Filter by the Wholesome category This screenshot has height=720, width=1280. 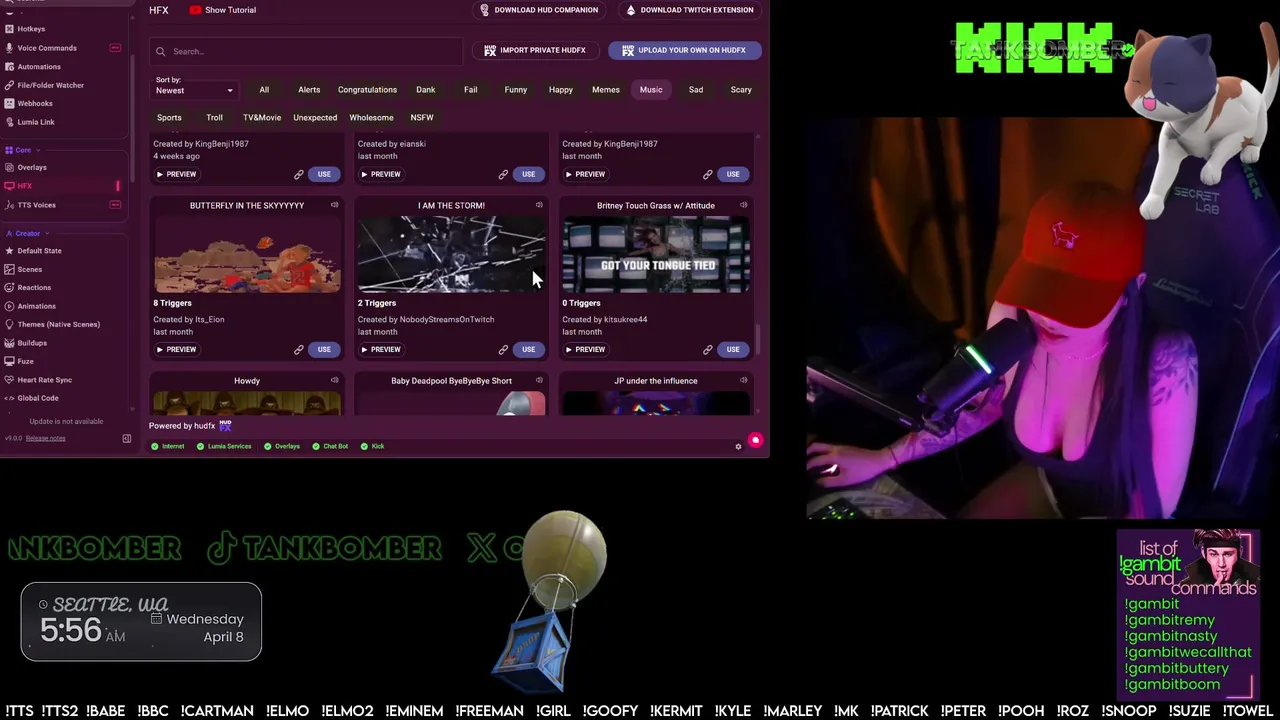tap(371, 117)
